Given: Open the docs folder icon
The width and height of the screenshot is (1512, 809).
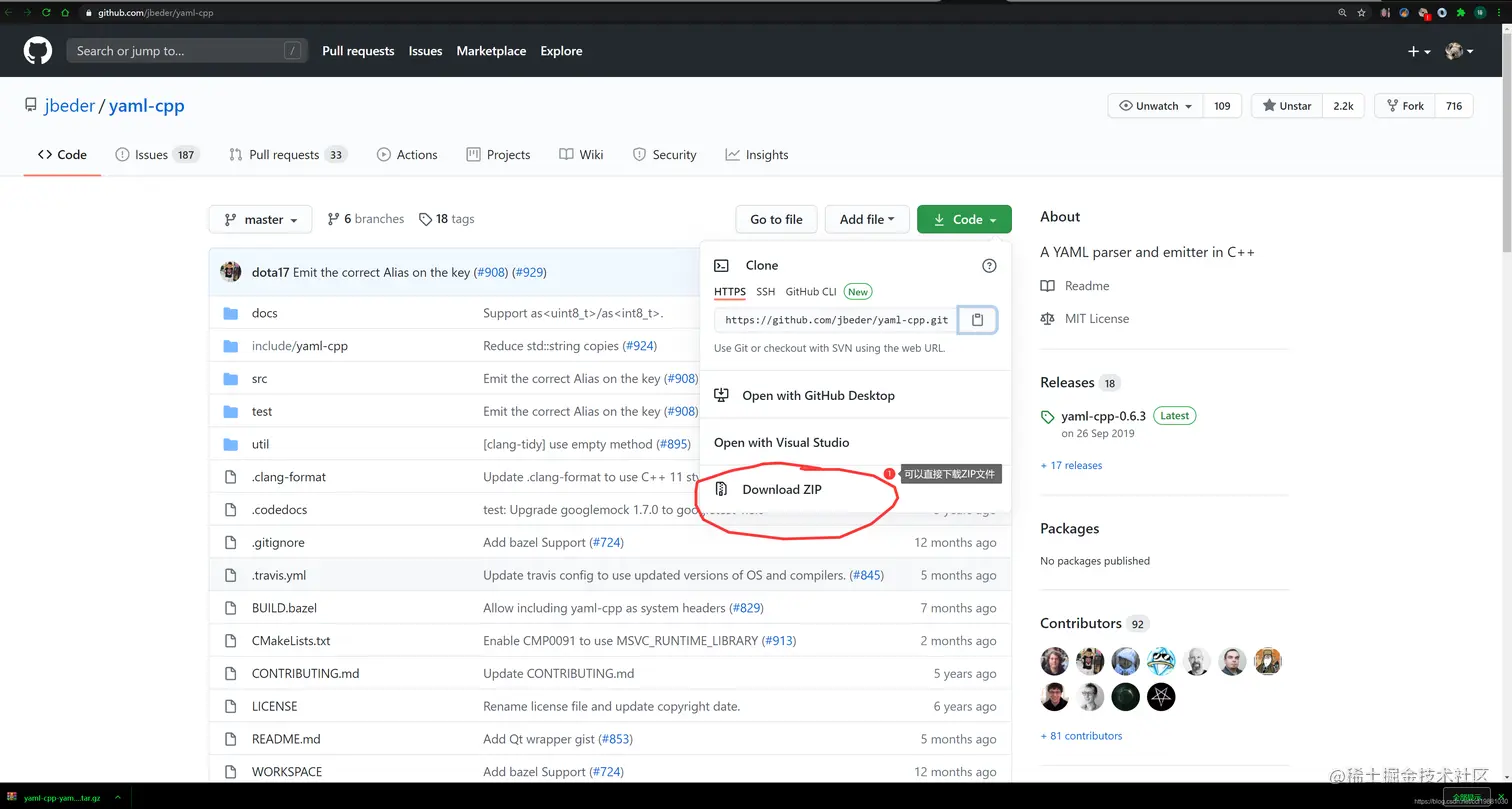Looking at the screenshot, I should (231, 313).
